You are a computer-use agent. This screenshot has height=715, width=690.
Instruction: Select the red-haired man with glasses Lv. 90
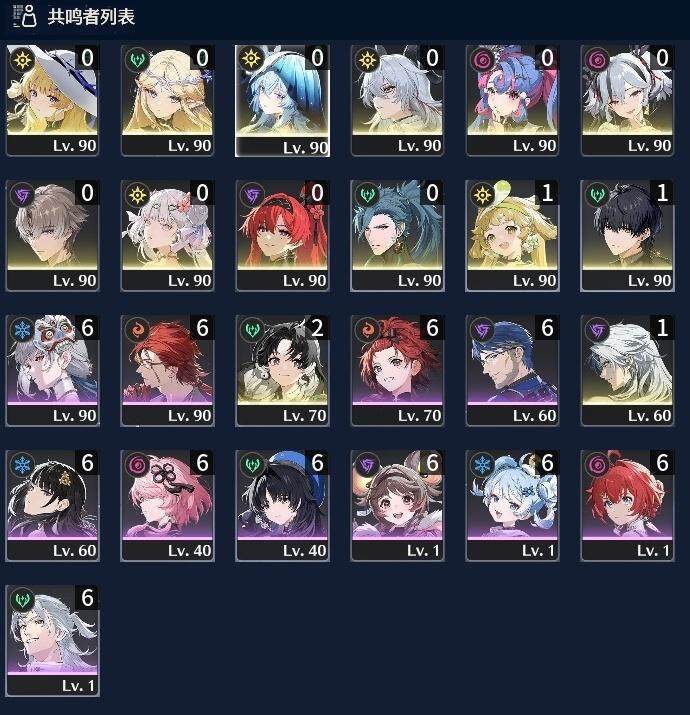point(167,370)
